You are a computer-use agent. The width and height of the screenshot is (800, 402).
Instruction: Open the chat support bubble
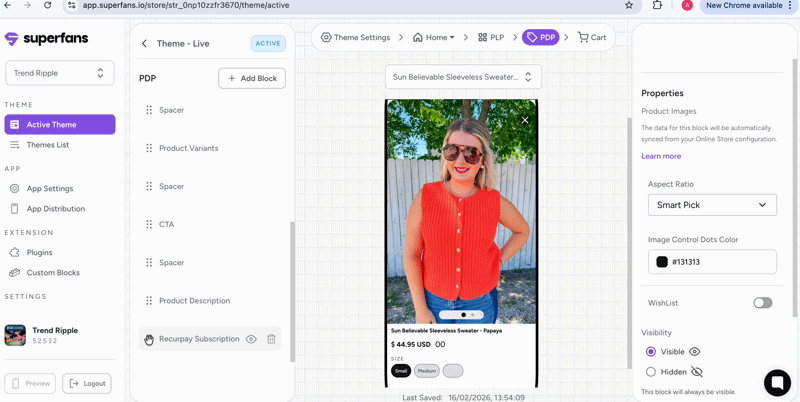coord(777,383)
